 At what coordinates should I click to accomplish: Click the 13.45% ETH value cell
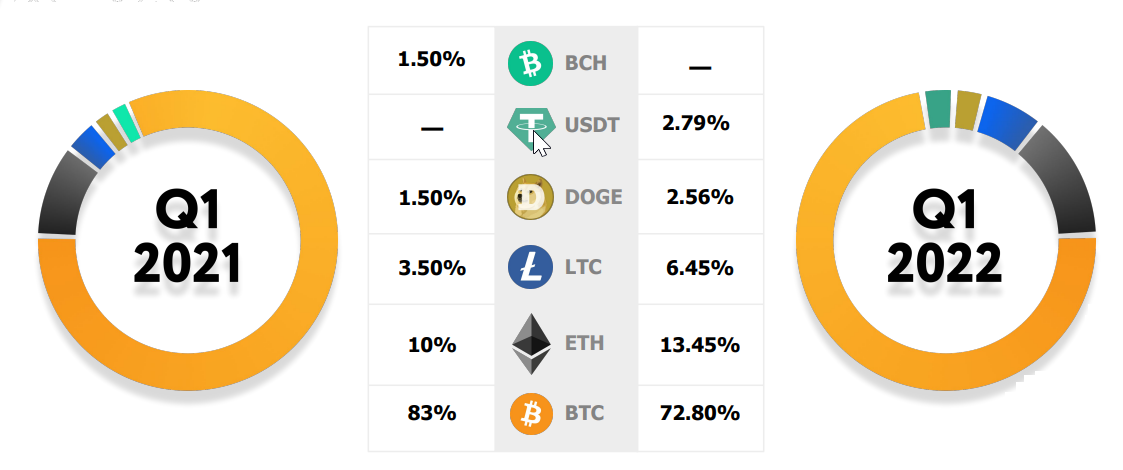700,345
